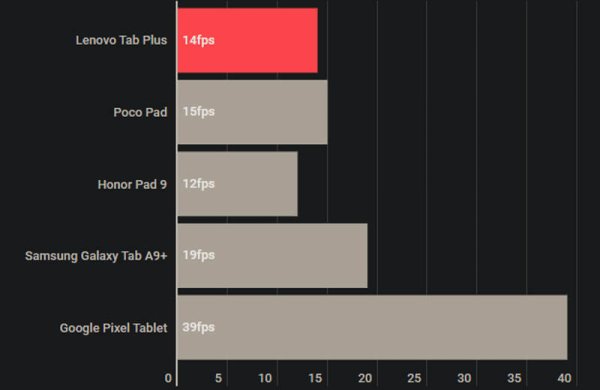Select the Google Pixel Tablet label
600x390 pixels.
point(113,328)
